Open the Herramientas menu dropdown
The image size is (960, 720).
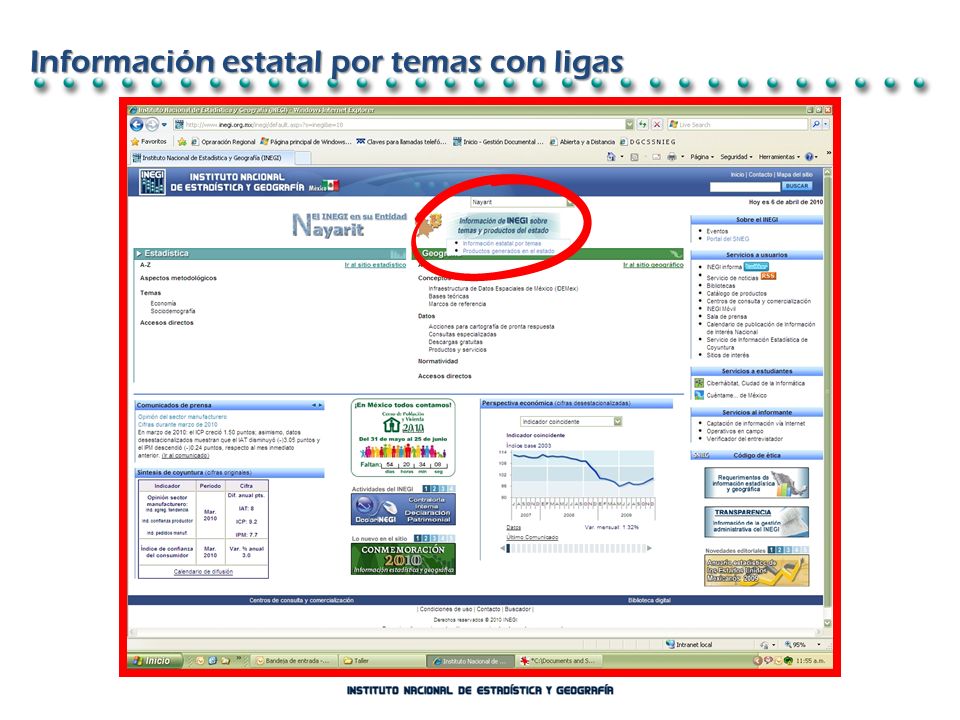(x=779, y=157)
